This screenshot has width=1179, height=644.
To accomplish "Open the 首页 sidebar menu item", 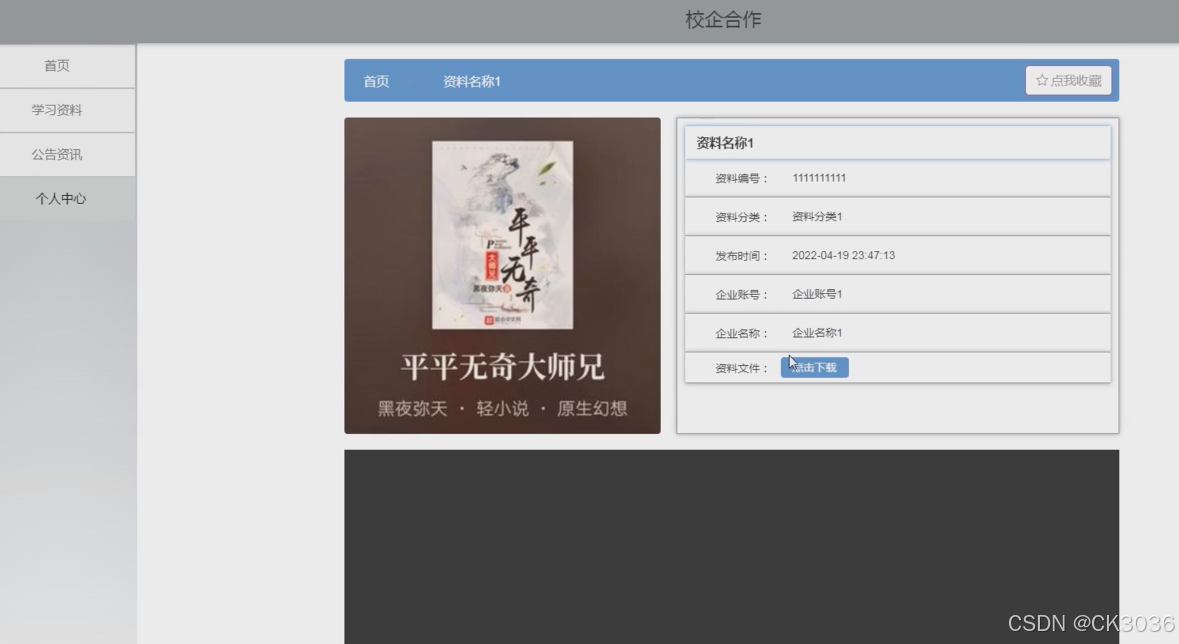I will (68, 65).
